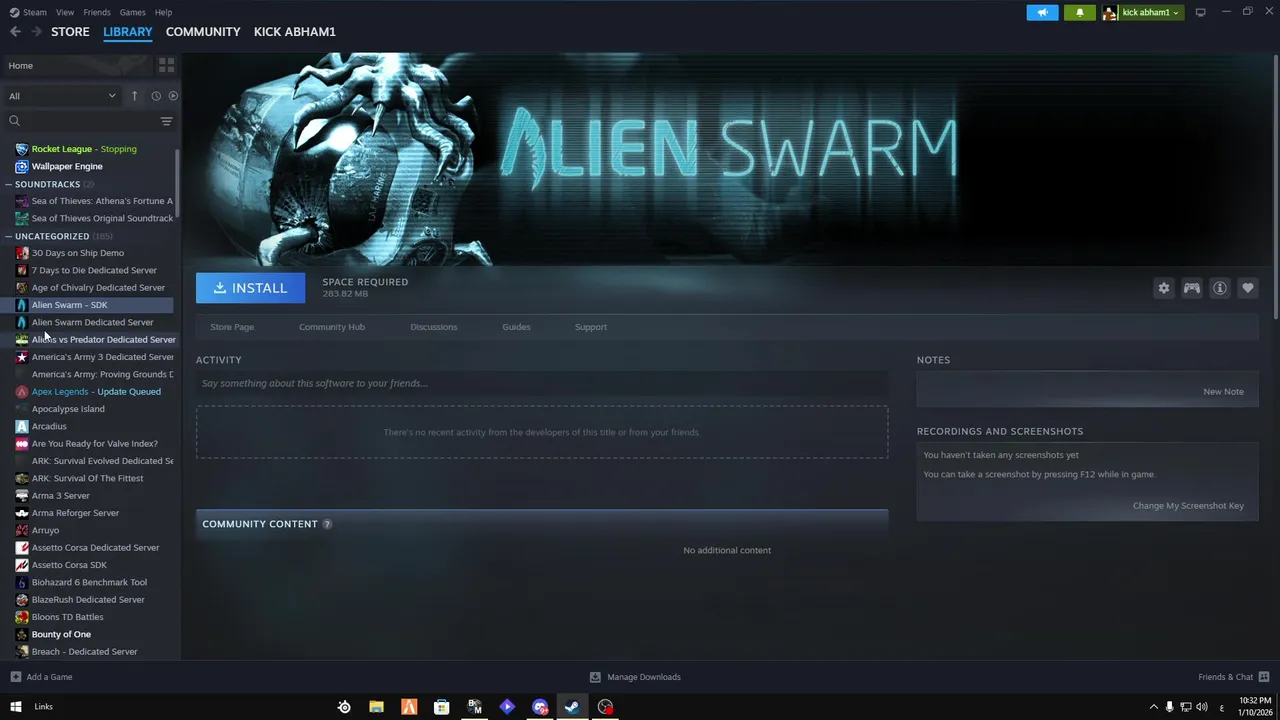Screen dimensions: 1280x720
Task: Switch library to grid view icon
Action: click(166, 65)
